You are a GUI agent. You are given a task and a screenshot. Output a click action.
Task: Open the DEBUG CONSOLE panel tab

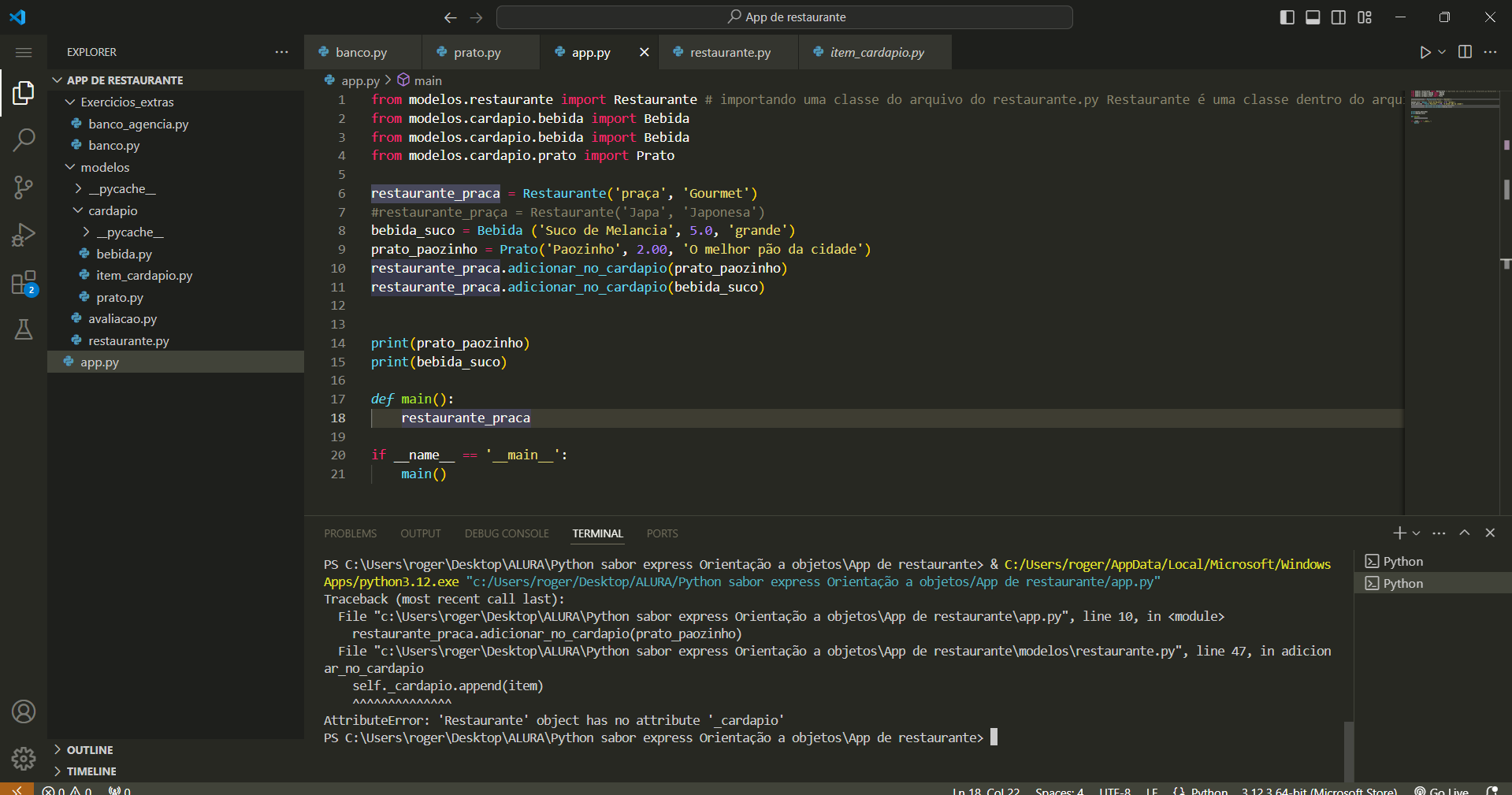pyautogui.click(x=507, y=533)
